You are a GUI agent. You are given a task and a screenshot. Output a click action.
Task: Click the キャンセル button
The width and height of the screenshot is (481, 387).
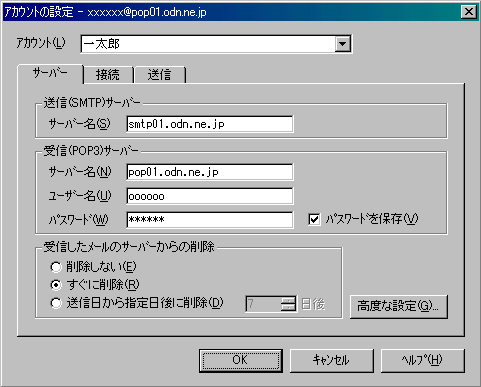pos(331,360)
